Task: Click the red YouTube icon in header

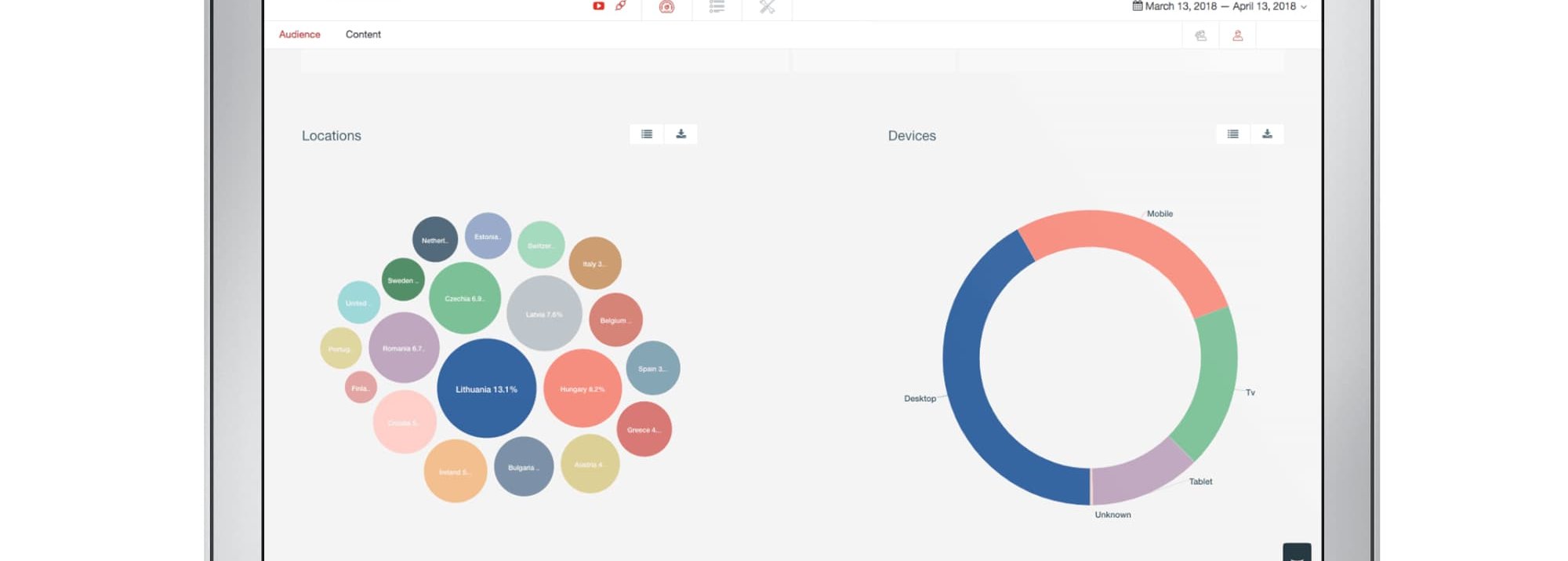Action: pyautogui.click(x=598, y=6)
